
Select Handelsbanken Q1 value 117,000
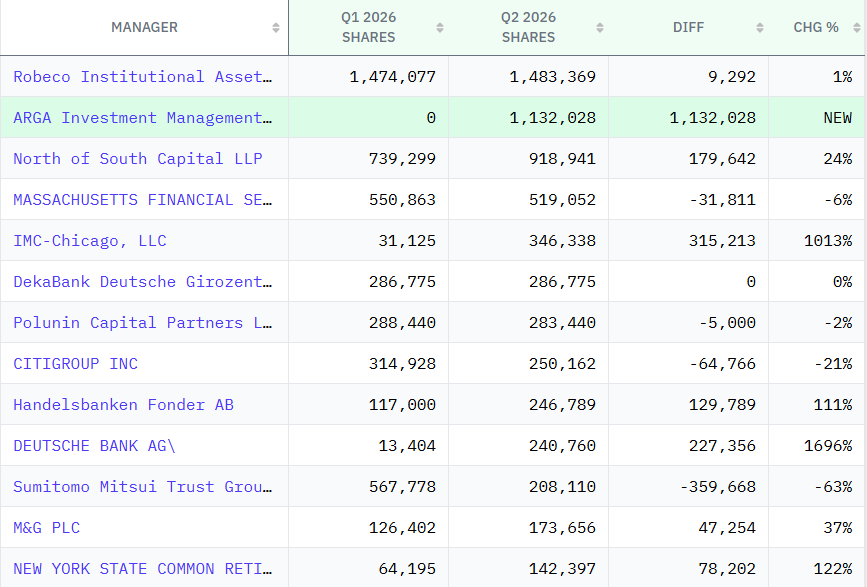402,405
